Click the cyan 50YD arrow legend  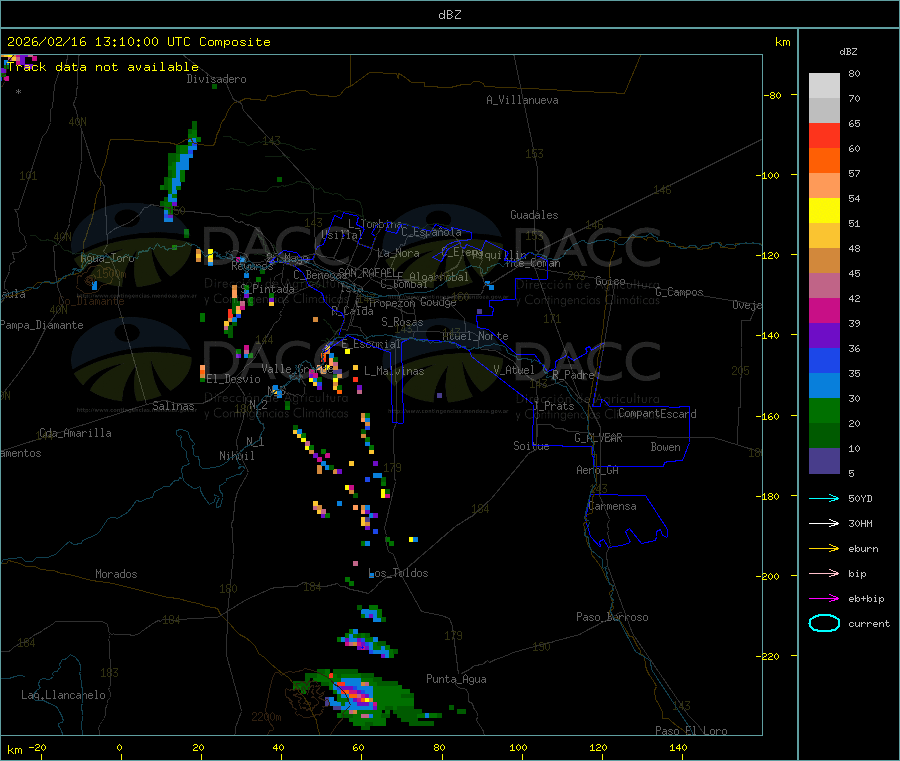pos(824,498)
